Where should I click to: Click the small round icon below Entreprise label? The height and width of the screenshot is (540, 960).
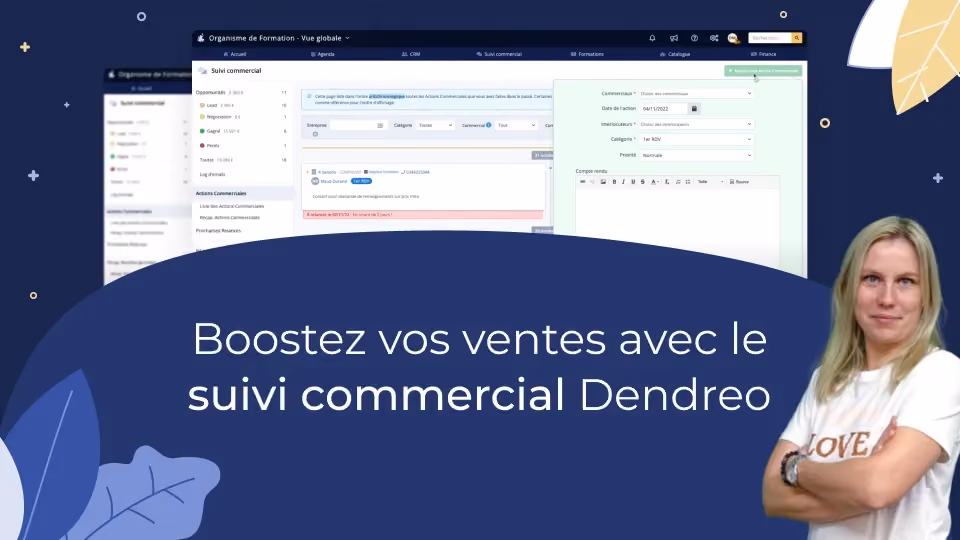(x=315, y=134)
